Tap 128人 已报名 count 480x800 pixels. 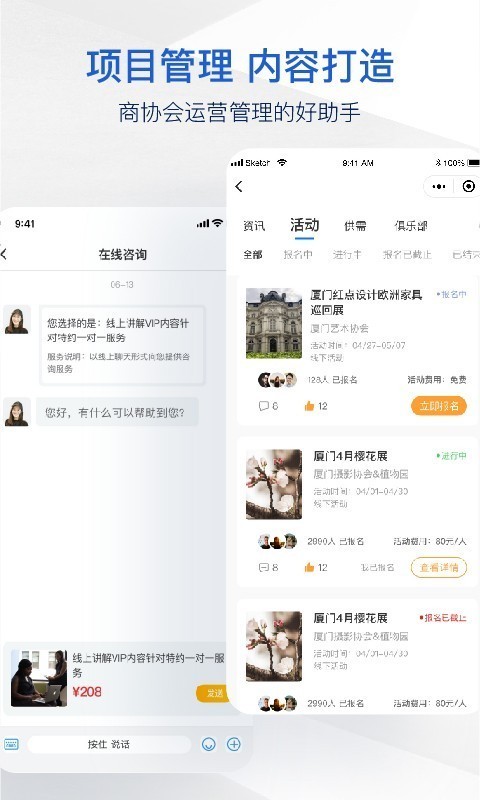pyautogui.click(x=333, y=380)
